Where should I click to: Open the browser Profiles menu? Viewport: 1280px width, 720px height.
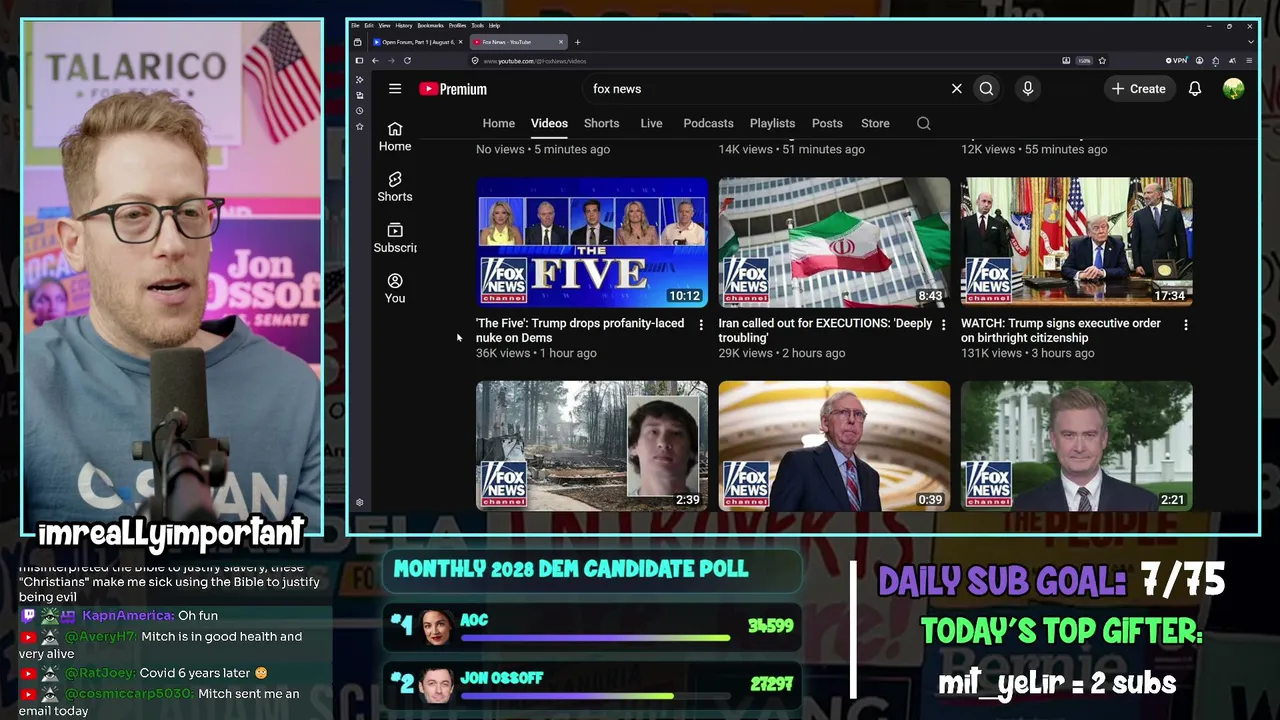[457, 26]
